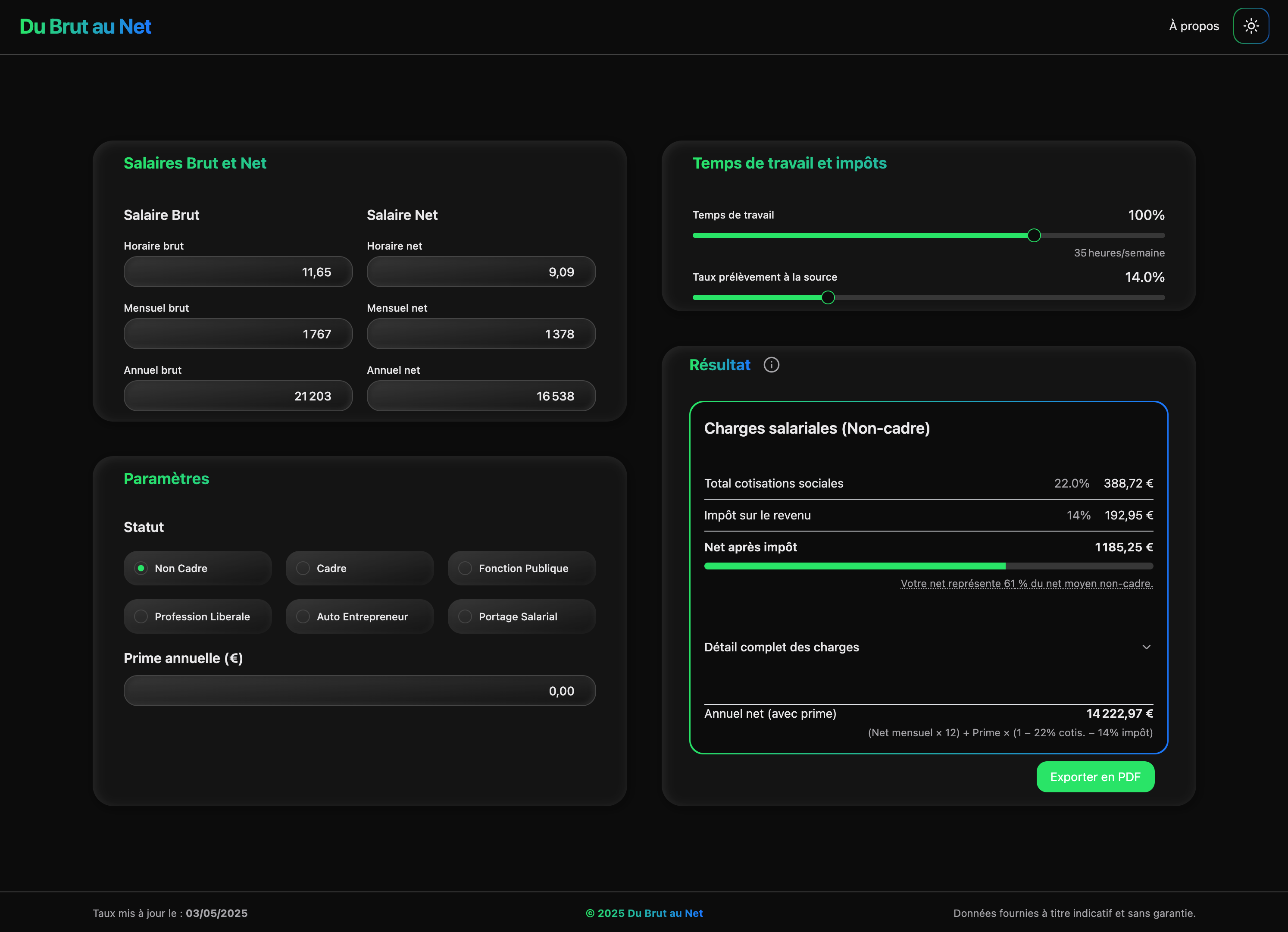Image resolution: width=1288 pixels, height=932 pixels.
Task: Expand Détail complet des charges chevron
Action: pyautogui.click(x=1147, y=647)
